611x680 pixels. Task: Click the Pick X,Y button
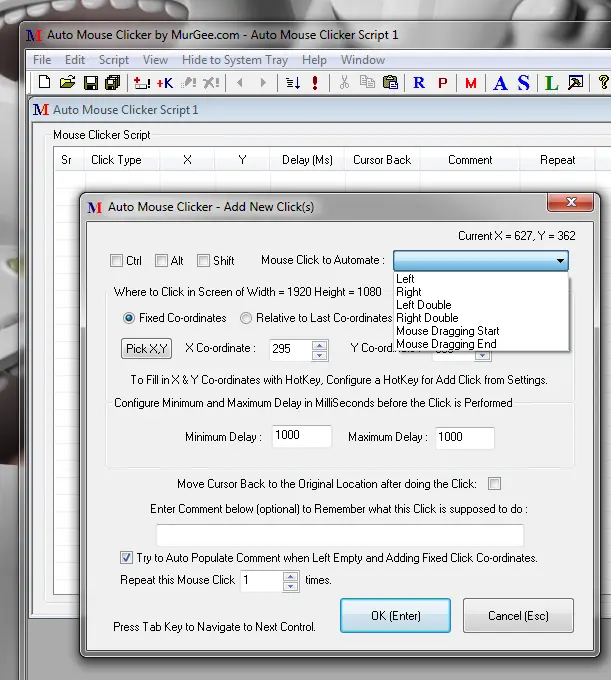pyautogui.click(x=147, y=349)
